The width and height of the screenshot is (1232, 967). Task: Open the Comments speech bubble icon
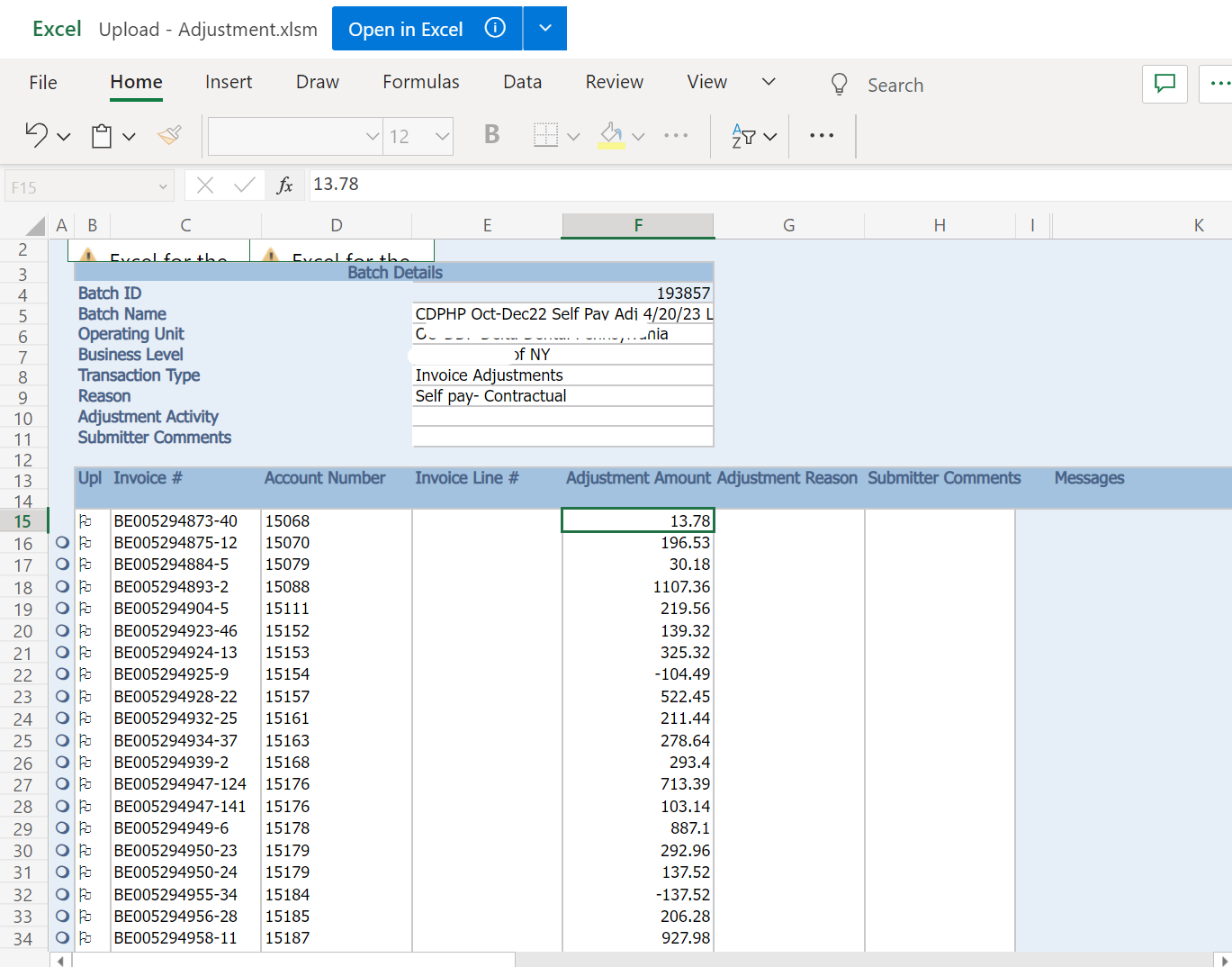point(1165,84)
